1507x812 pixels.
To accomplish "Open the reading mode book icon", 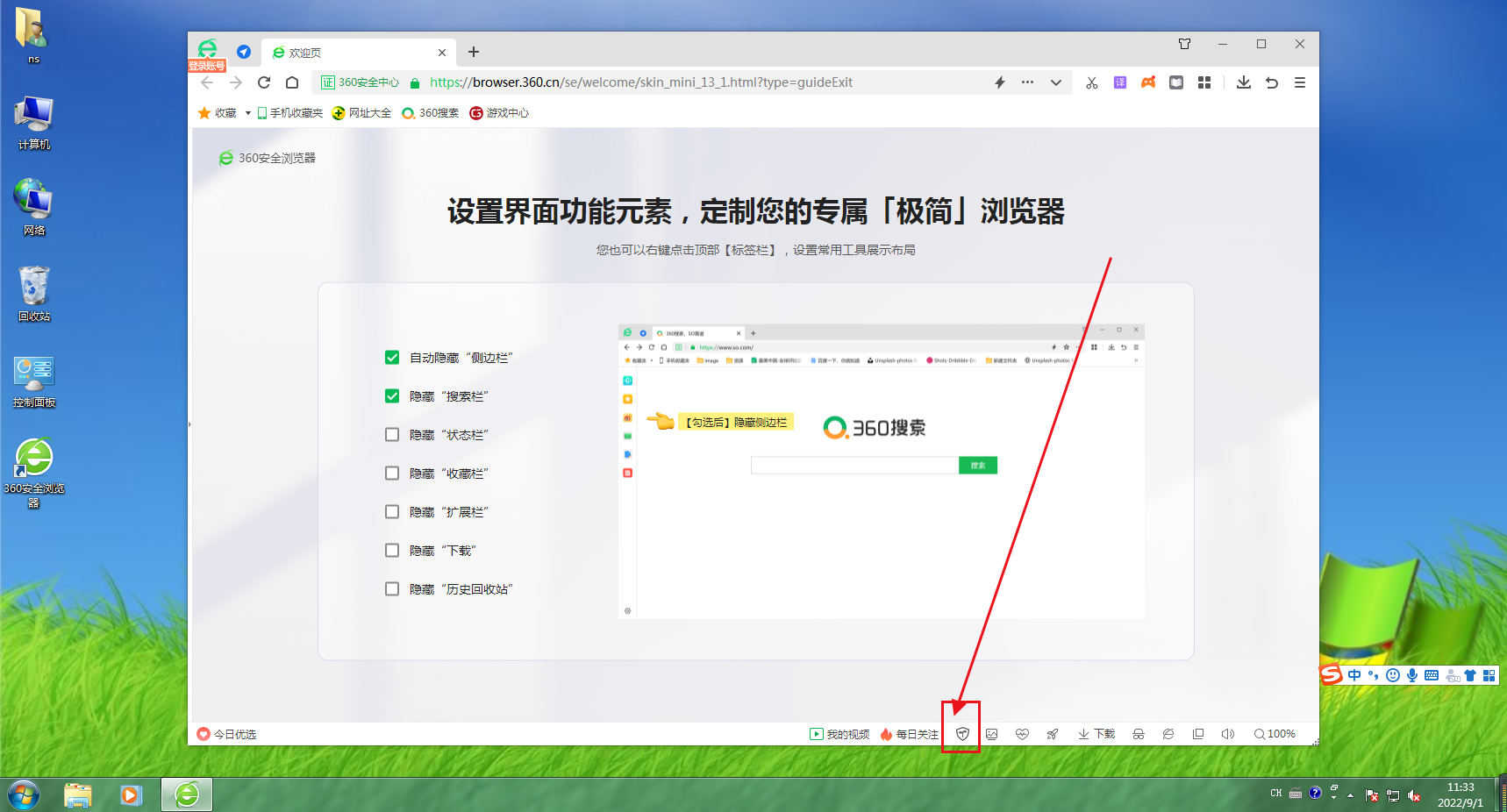I will [x=1176, y=82].
